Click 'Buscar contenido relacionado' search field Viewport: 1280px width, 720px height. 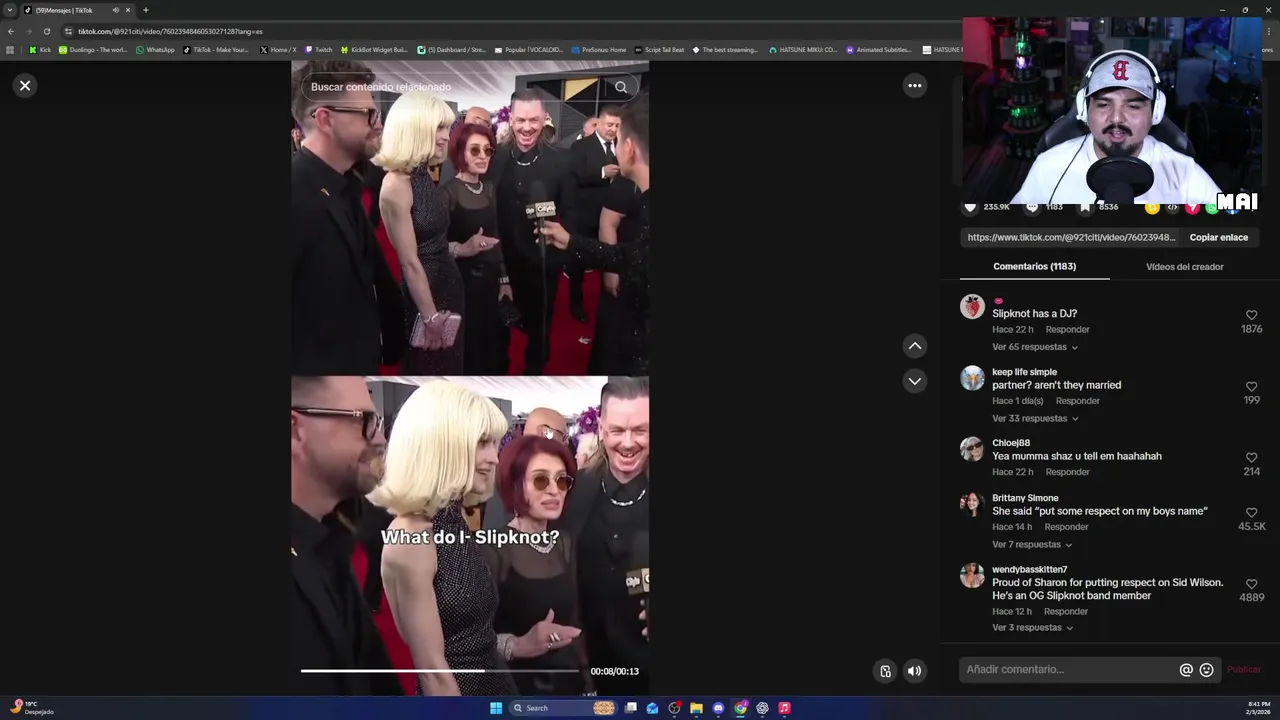(x=455, y=87)
